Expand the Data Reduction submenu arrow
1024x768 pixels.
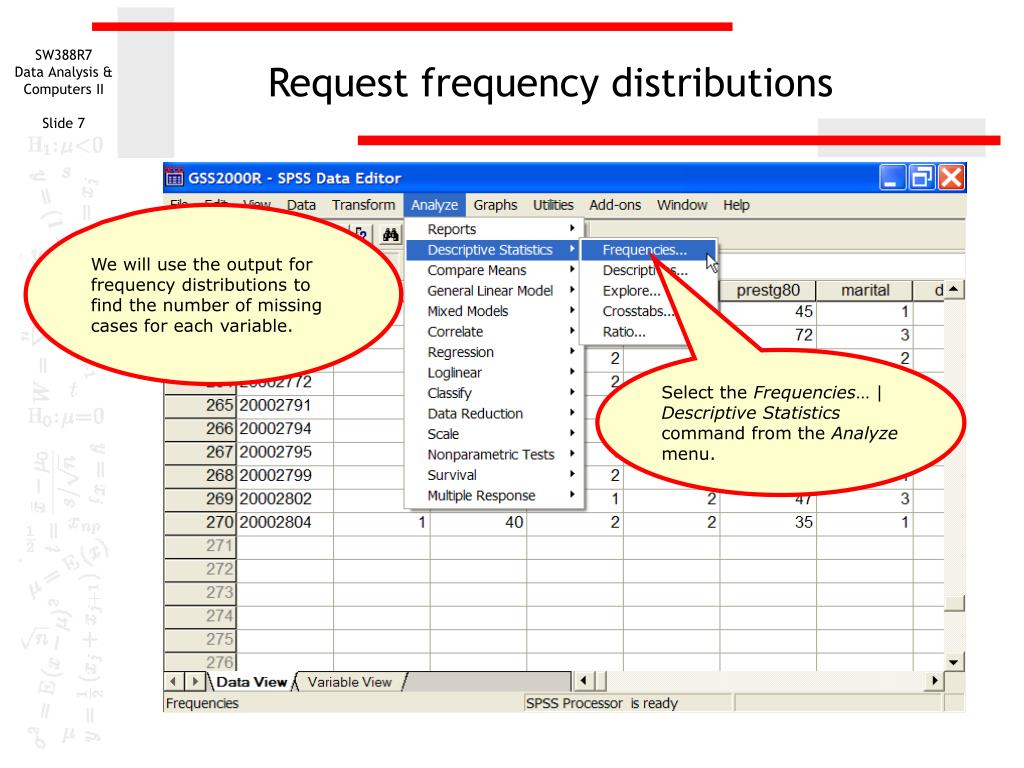[x=572, y=412]
